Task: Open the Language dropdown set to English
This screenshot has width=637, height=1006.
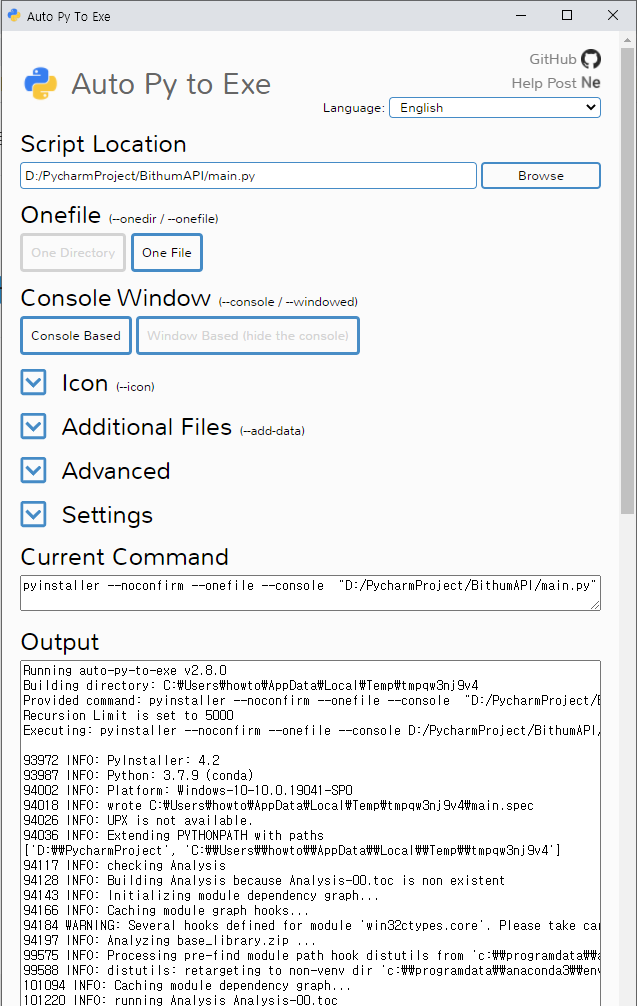Action: (495, 108)
